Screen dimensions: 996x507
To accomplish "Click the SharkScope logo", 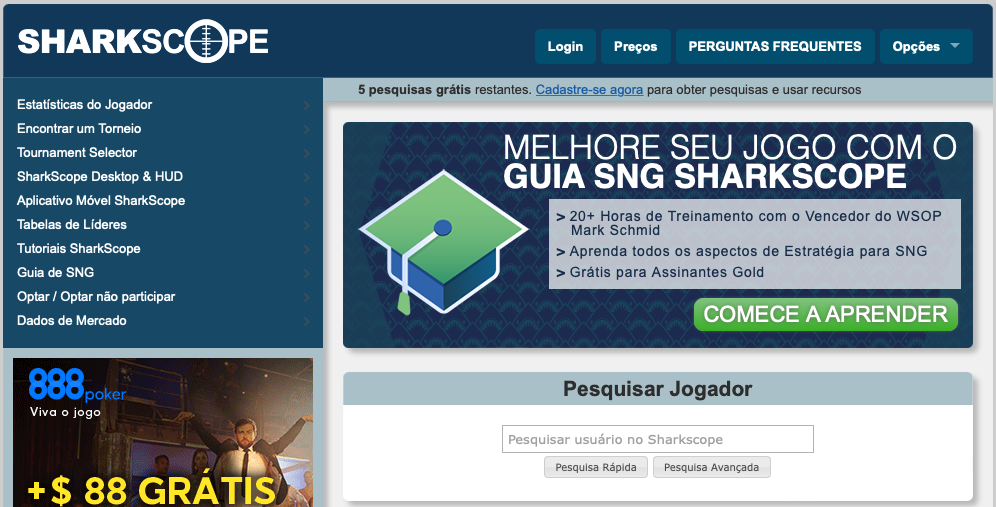I will coord(143,41).
